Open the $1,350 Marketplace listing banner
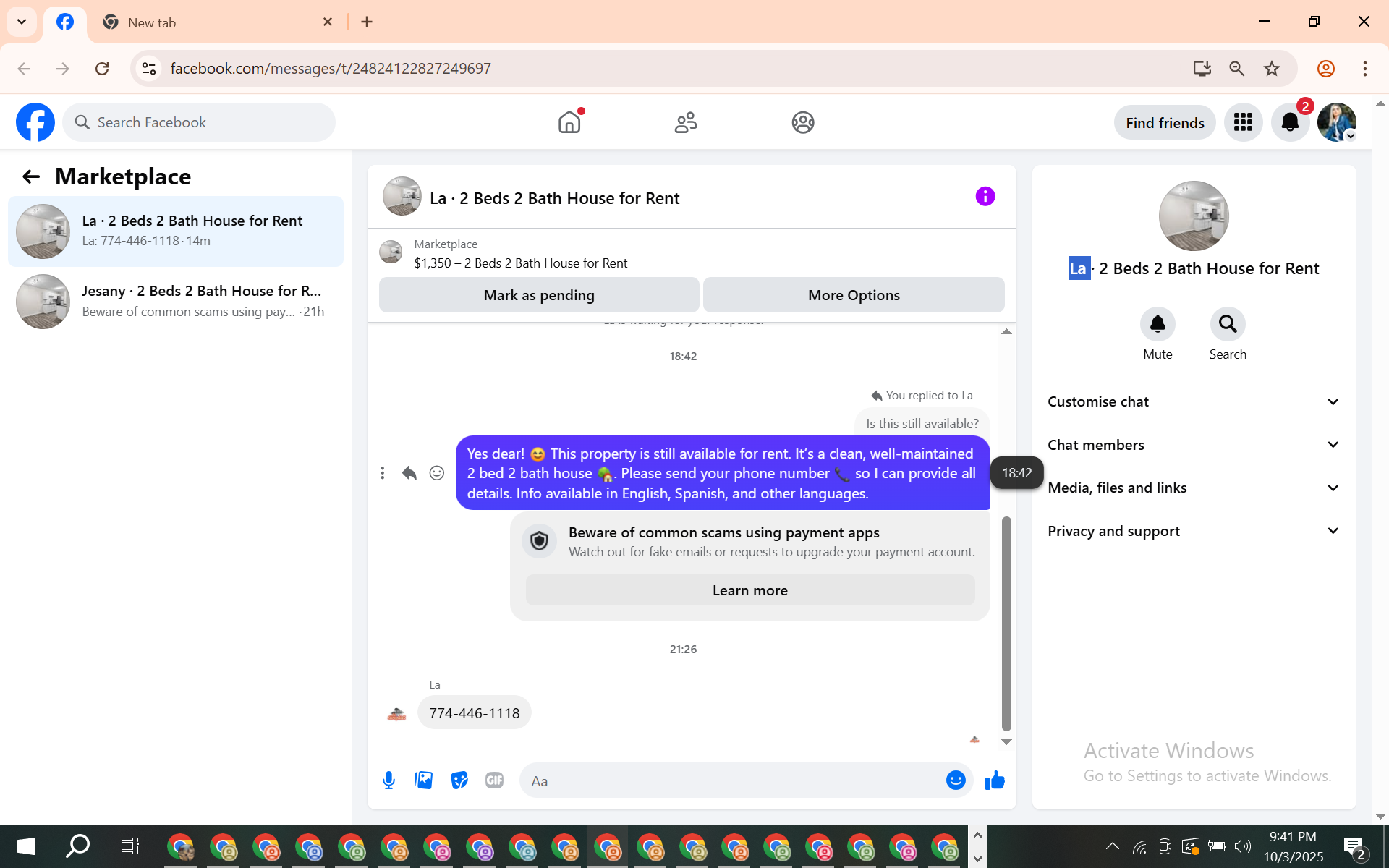1389x868 pixels. click(692, 254)
